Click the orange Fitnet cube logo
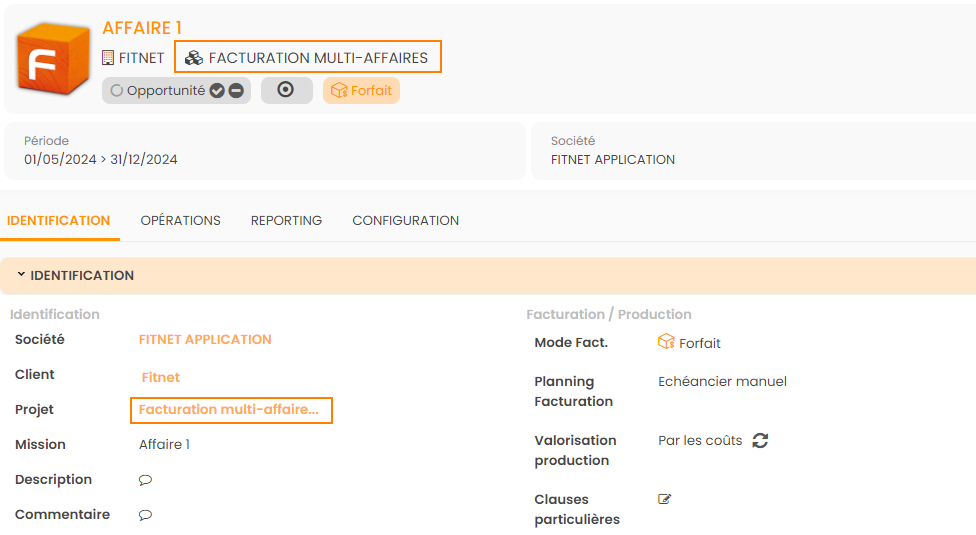Screen dimensions: 976x535 53,59
